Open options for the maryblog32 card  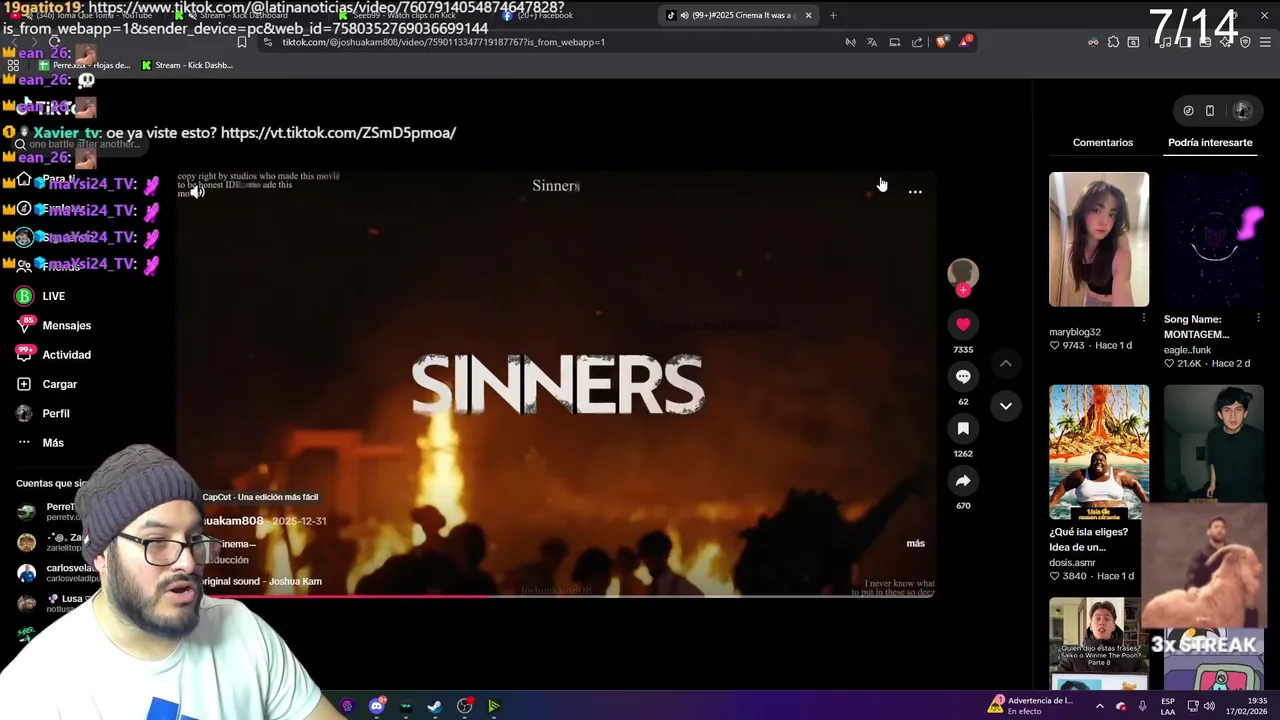click(1144, 318)
